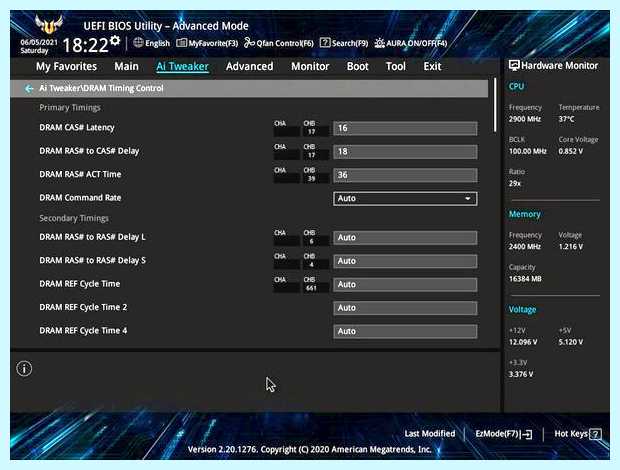The height and width of the screenshot is (470, 620).
Task: Click the 18:22 clock display
Action: [x=85, y=45]
